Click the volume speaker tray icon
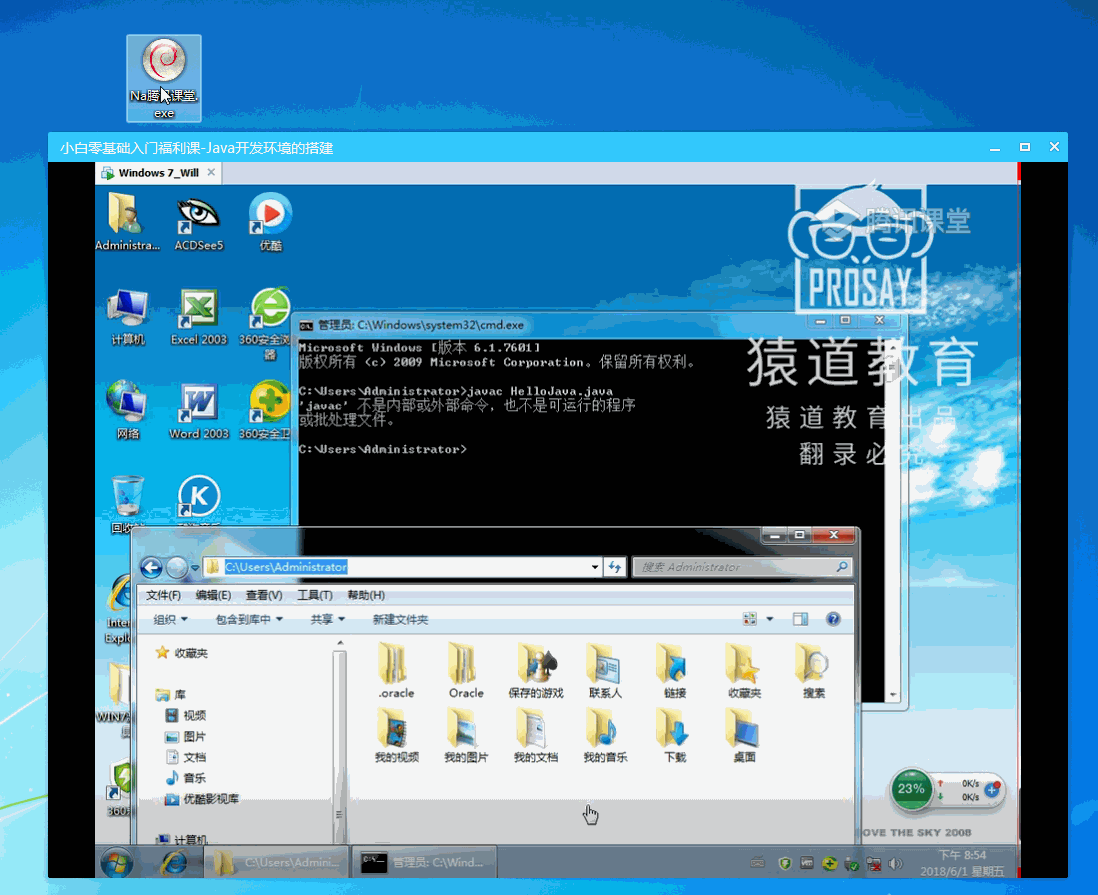Viewport: 1098px width, 895px height. click(896, 864)
